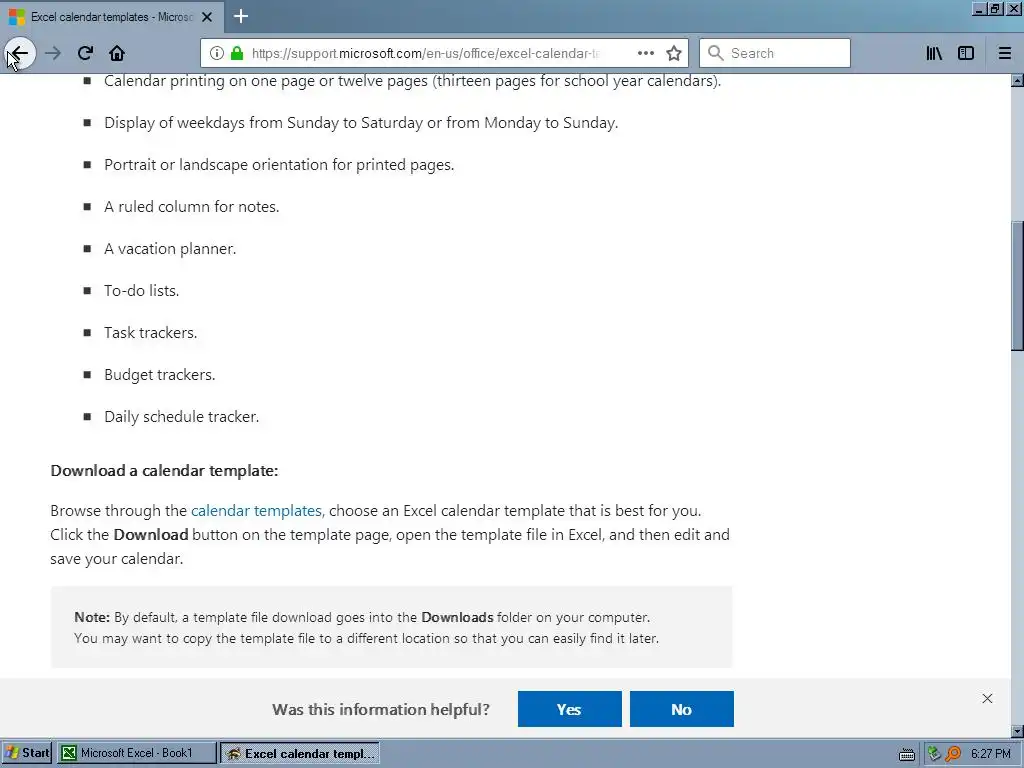The image size is (1024, 768).
Task: Select Excel calendar templates taskbar button
Action: click(x=300, y=753)
